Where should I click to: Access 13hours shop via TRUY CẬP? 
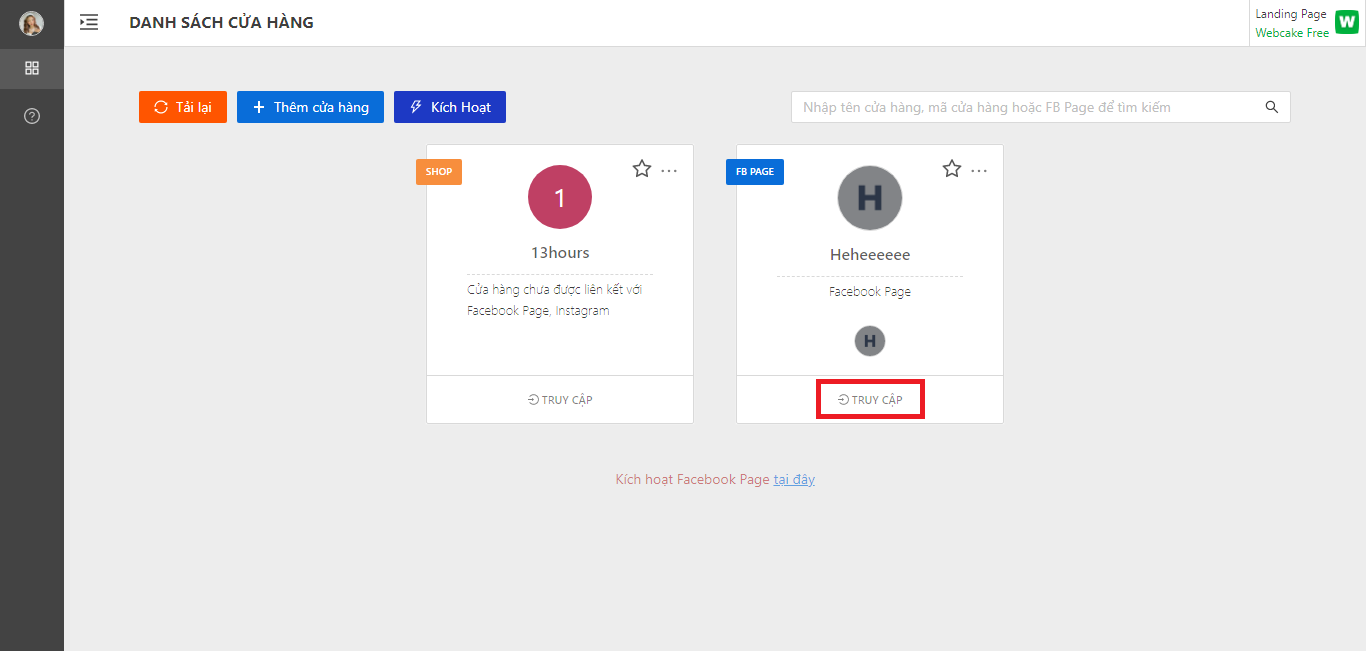pos(560,400)
